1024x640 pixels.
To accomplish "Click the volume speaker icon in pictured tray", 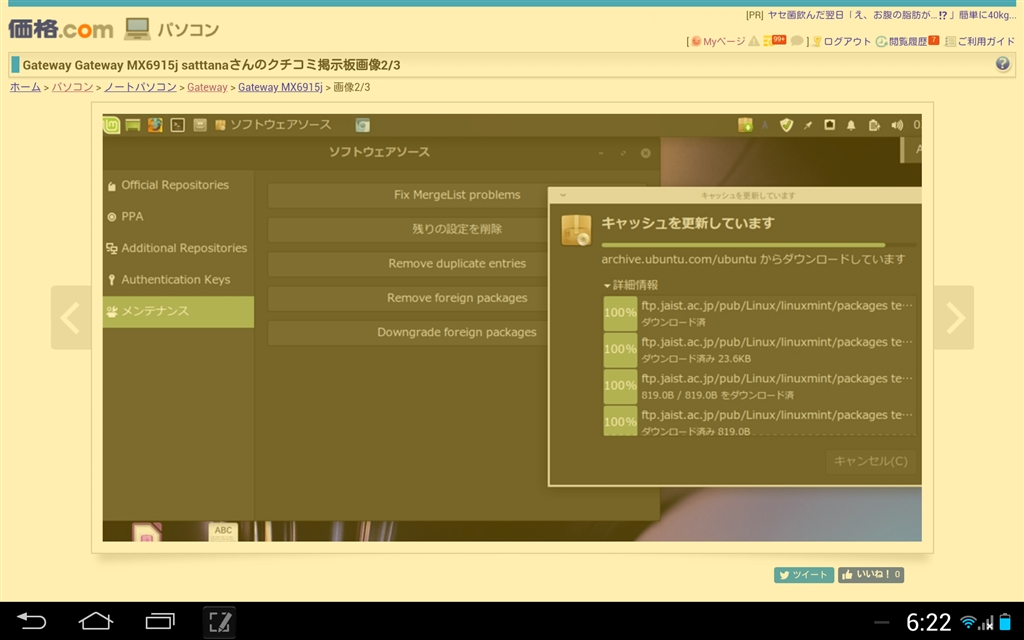I will 897,125.
